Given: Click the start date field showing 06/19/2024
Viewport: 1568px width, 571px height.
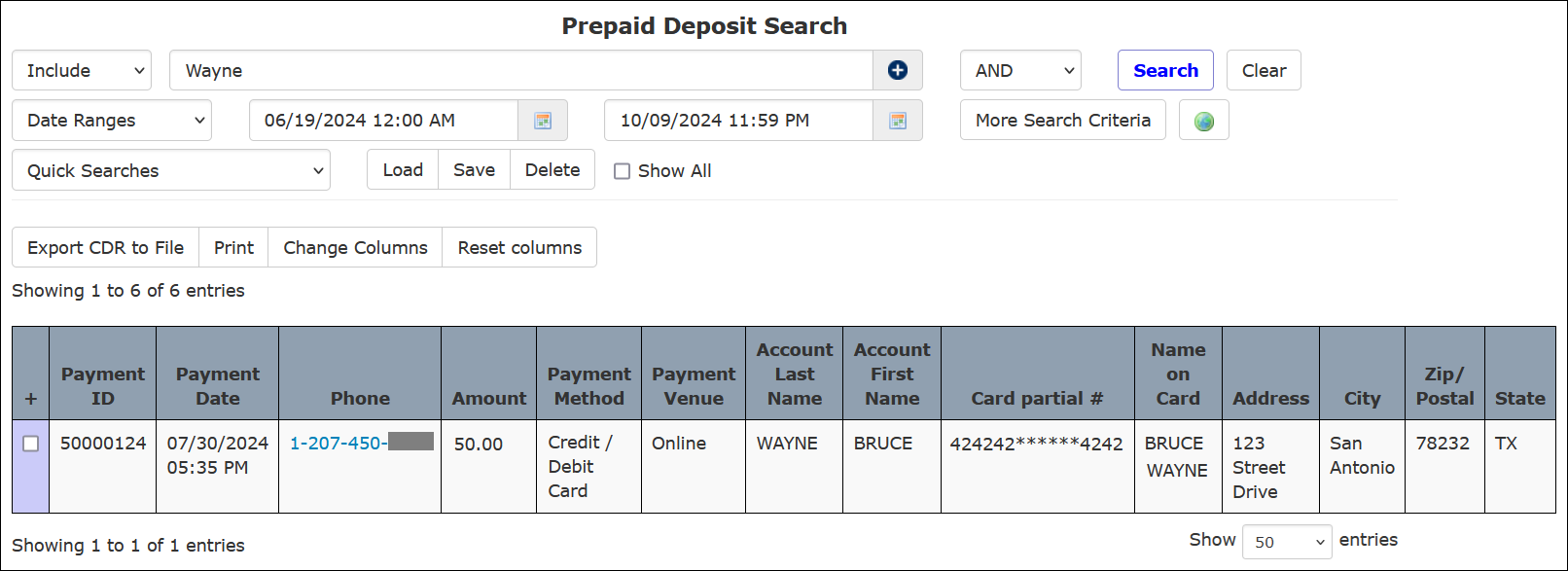Looking at the screenshot, I should click(x=383, y=121).
